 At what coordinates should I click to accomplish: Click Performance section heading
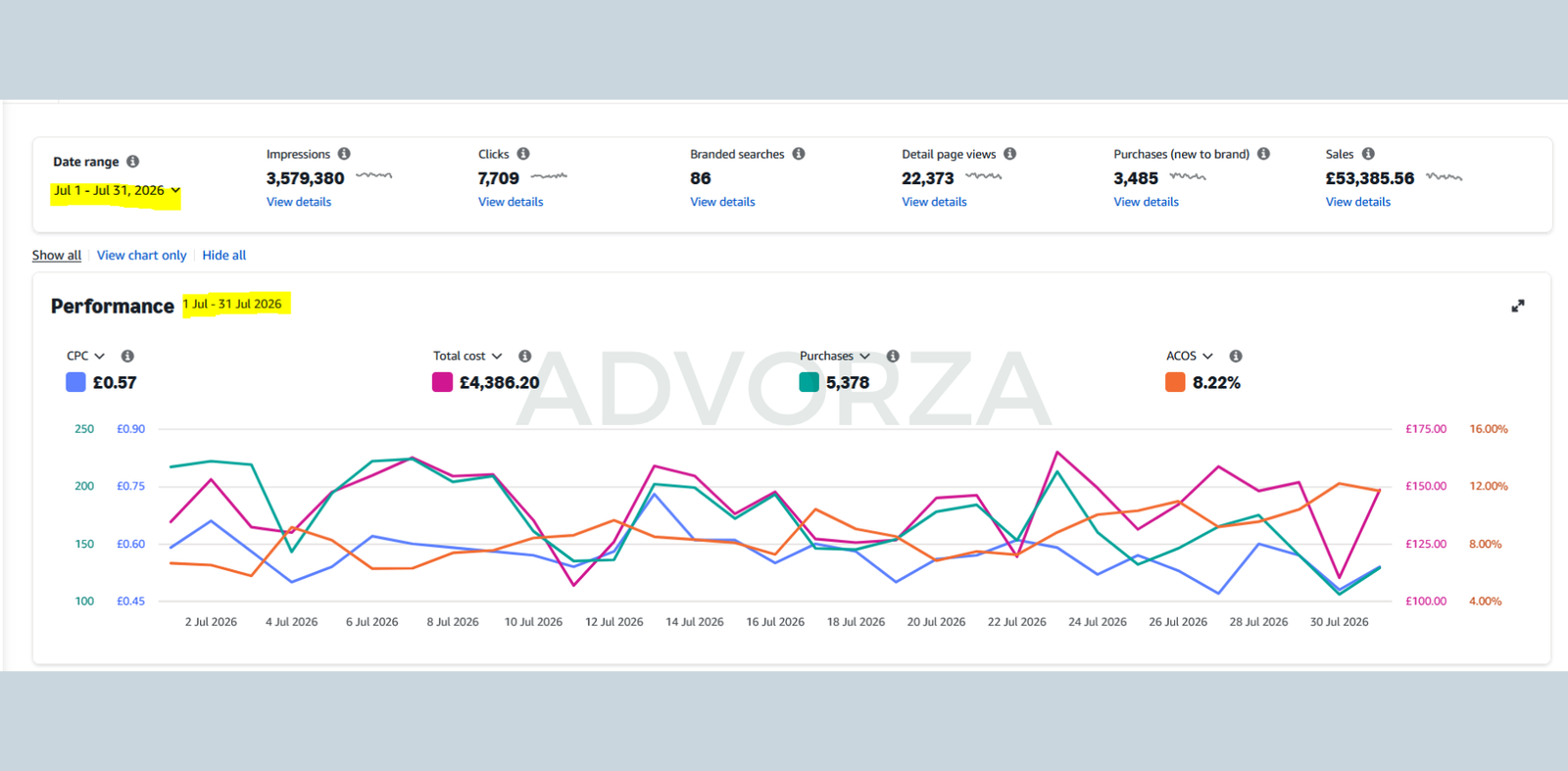pos(113,307)
